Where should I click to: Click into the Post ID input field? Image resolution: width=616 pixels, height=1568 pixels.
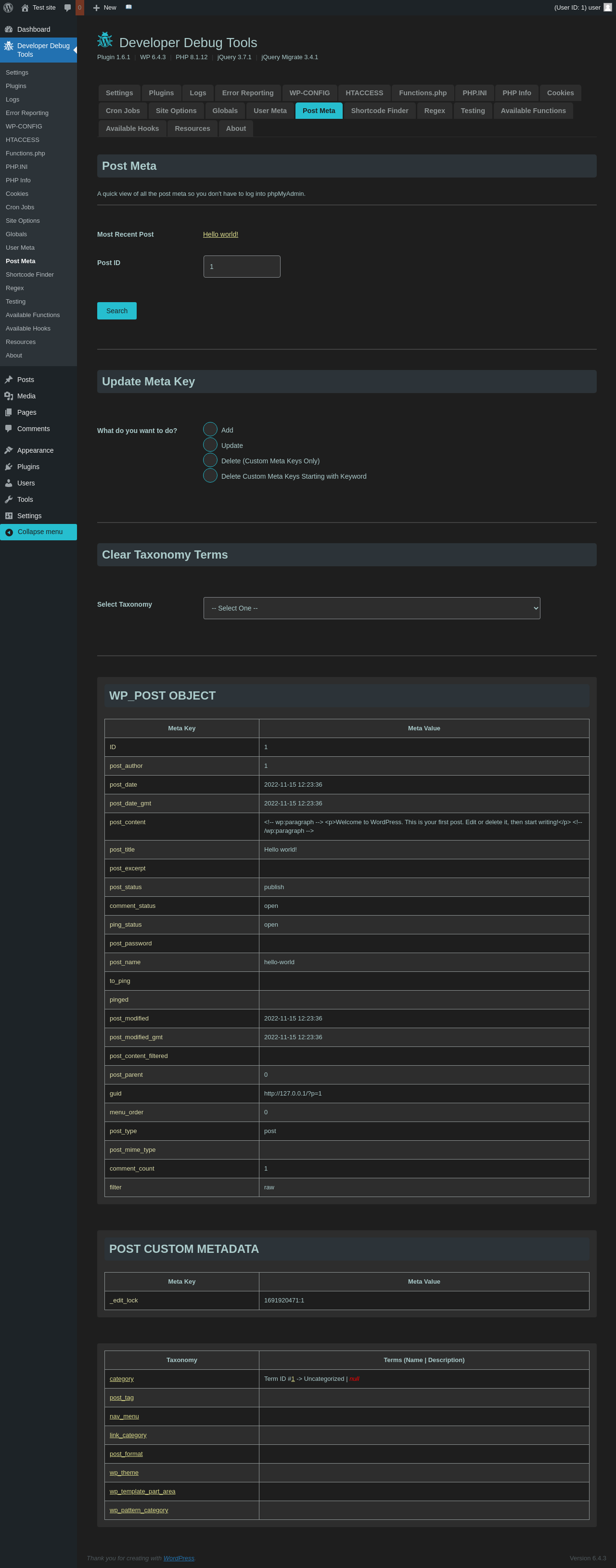click(242, 267)
